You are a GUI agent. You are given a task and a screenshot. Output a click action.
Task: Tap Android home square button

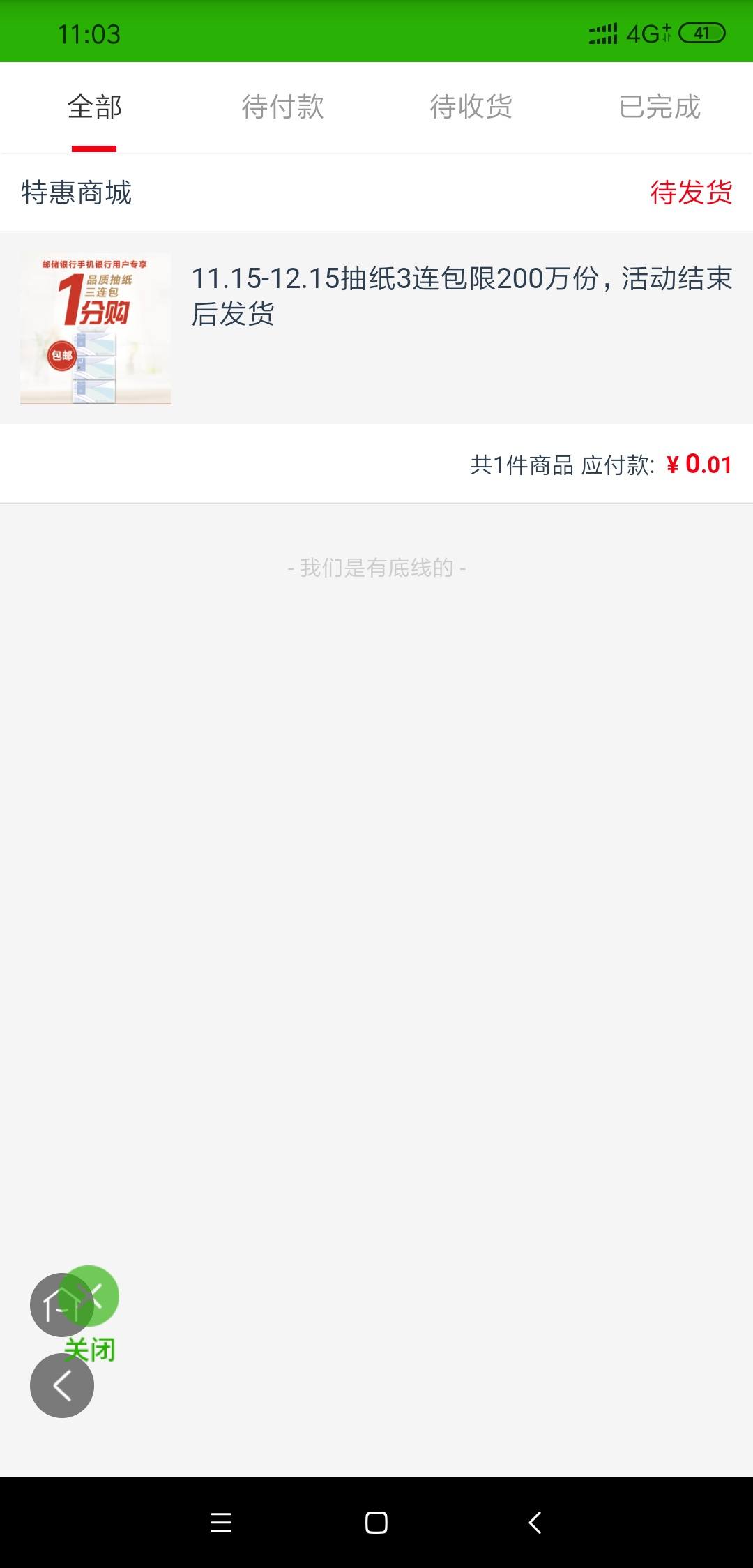click(376, 1522)
